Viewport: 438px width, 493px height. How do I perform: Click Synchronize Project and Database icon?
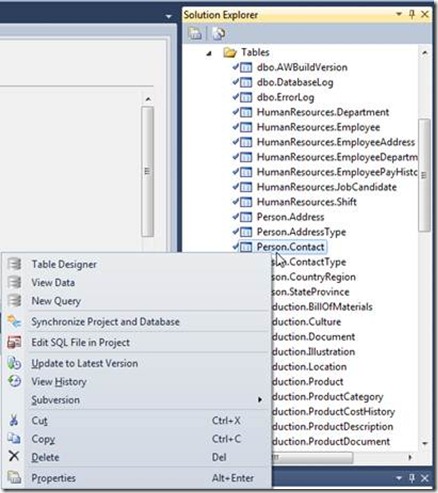pyautogui.click(x=14, y=321)
